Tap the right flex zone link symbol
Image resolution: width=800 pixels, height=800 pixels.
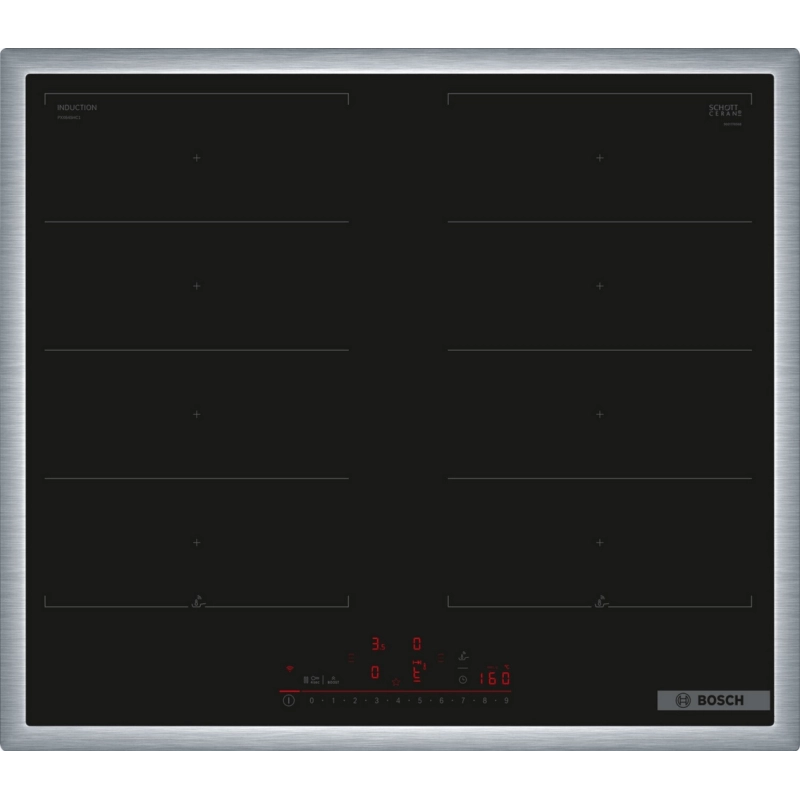441,658
